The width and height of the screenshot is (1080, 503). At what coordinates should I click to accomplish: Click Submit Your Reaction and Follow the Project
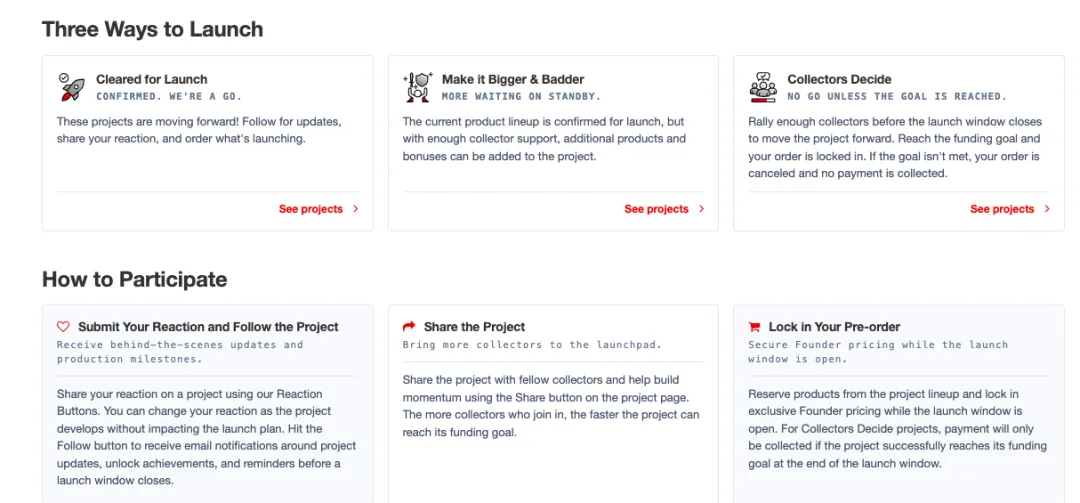(x=209, y=327)
